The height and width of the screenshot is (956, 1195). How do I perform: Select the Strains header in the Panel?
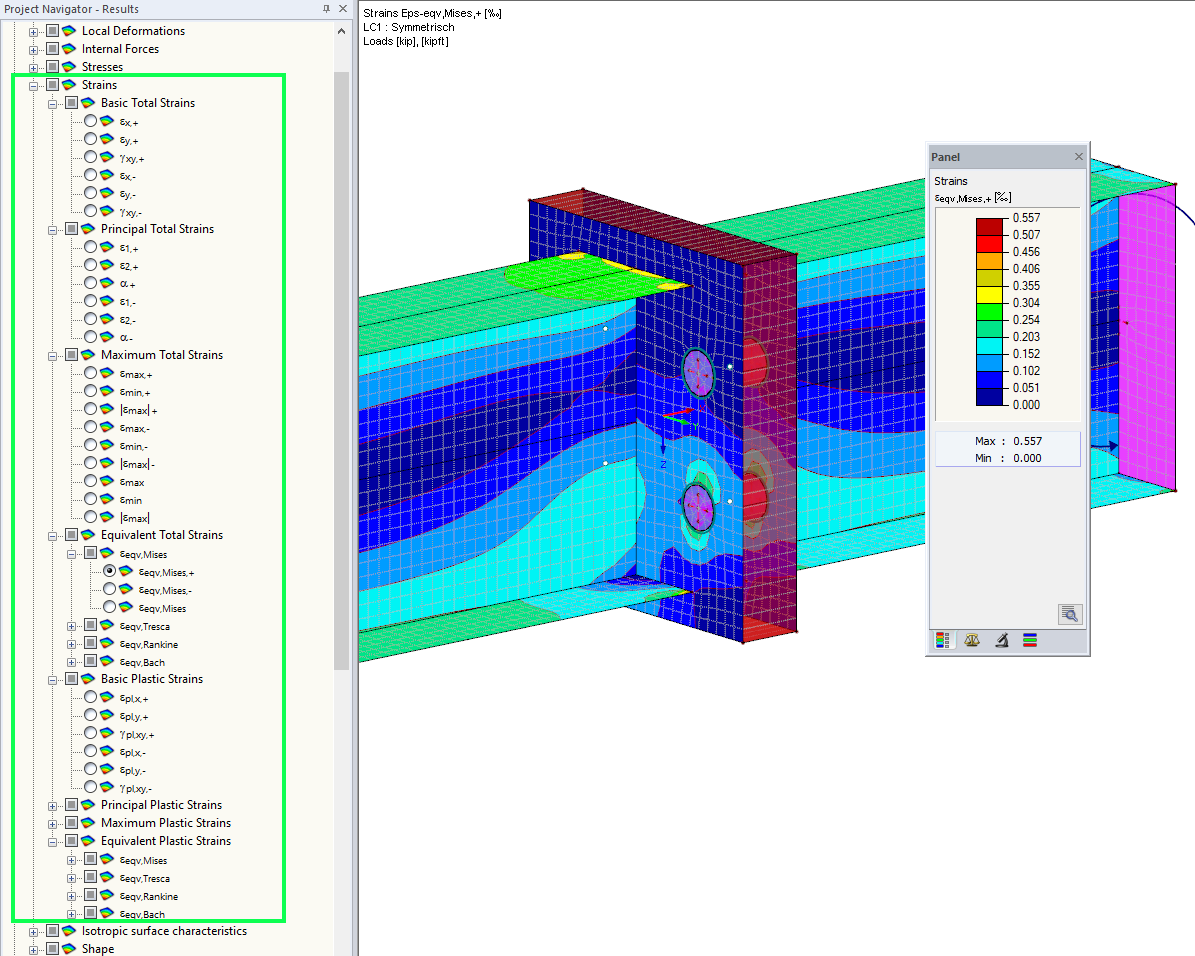pos(952,181)
